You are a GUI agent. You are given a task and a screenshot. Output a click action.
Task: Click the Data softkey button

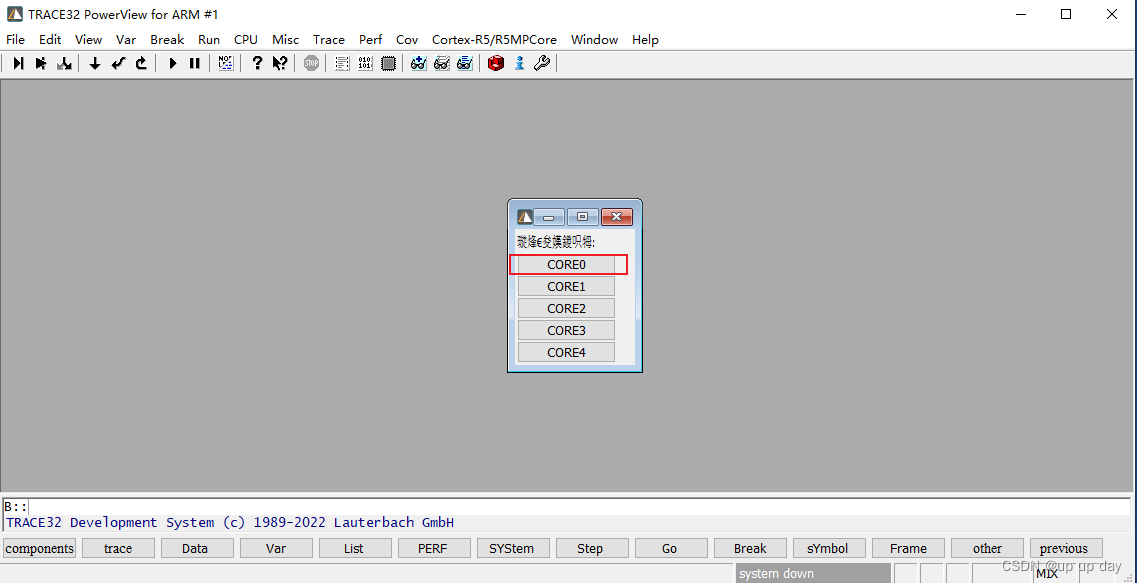197,548
